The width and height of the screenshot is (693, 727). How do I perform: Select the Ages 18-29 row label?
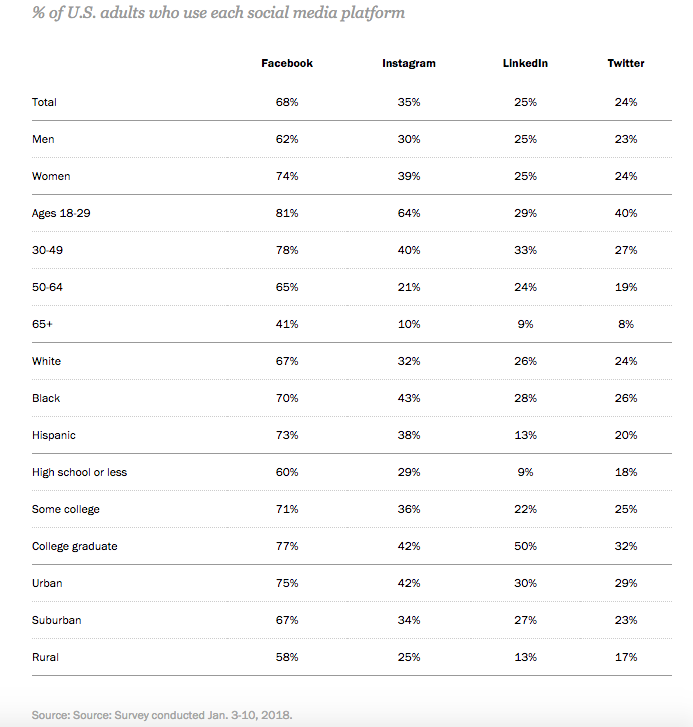[61, 213]
